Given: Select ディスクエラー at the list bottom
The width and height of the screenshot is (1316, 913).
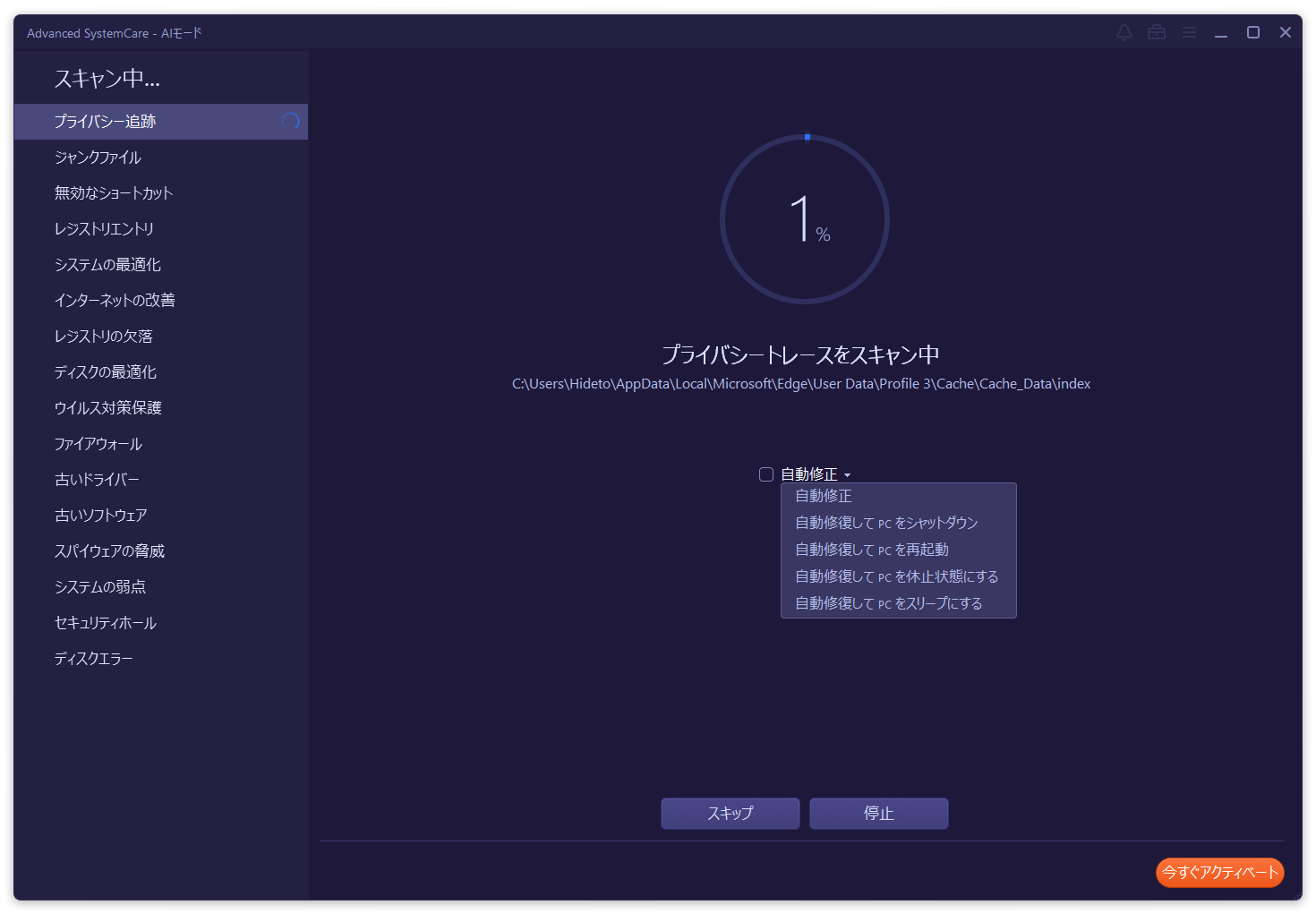Looking at the screenshot, I should pos(94,658).
